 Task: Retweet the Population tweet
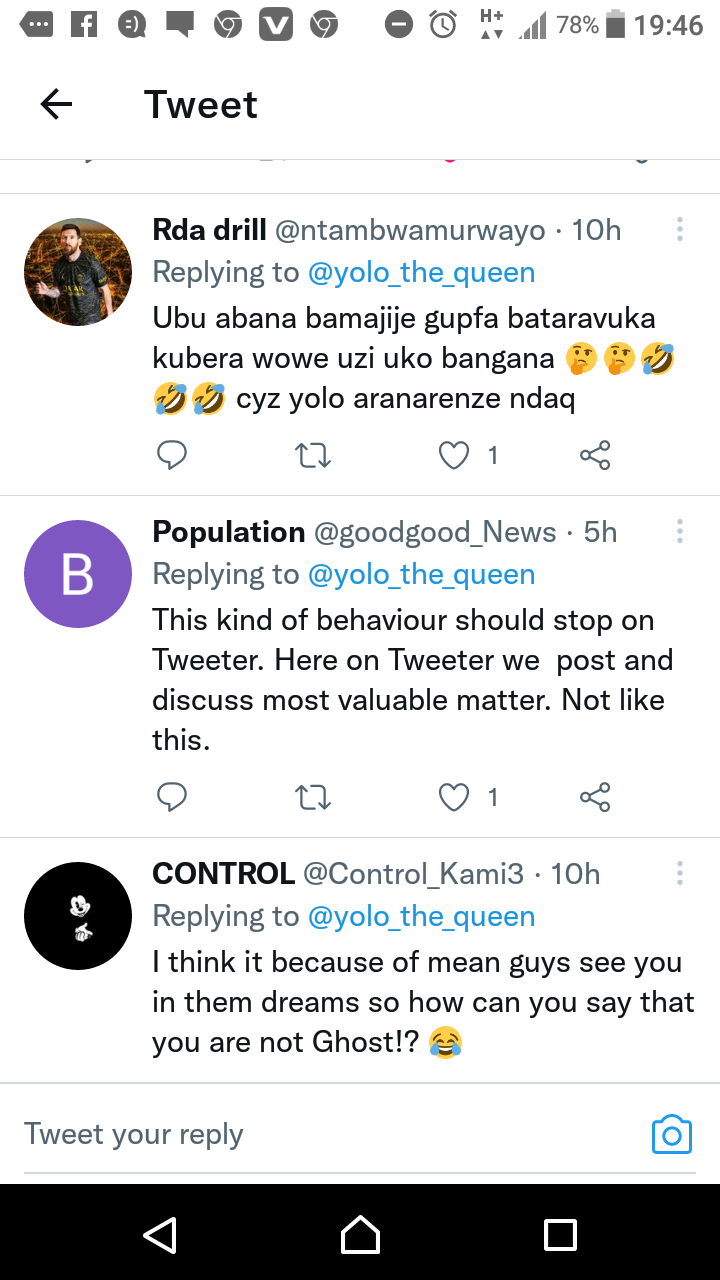click(x=314, y=797)
